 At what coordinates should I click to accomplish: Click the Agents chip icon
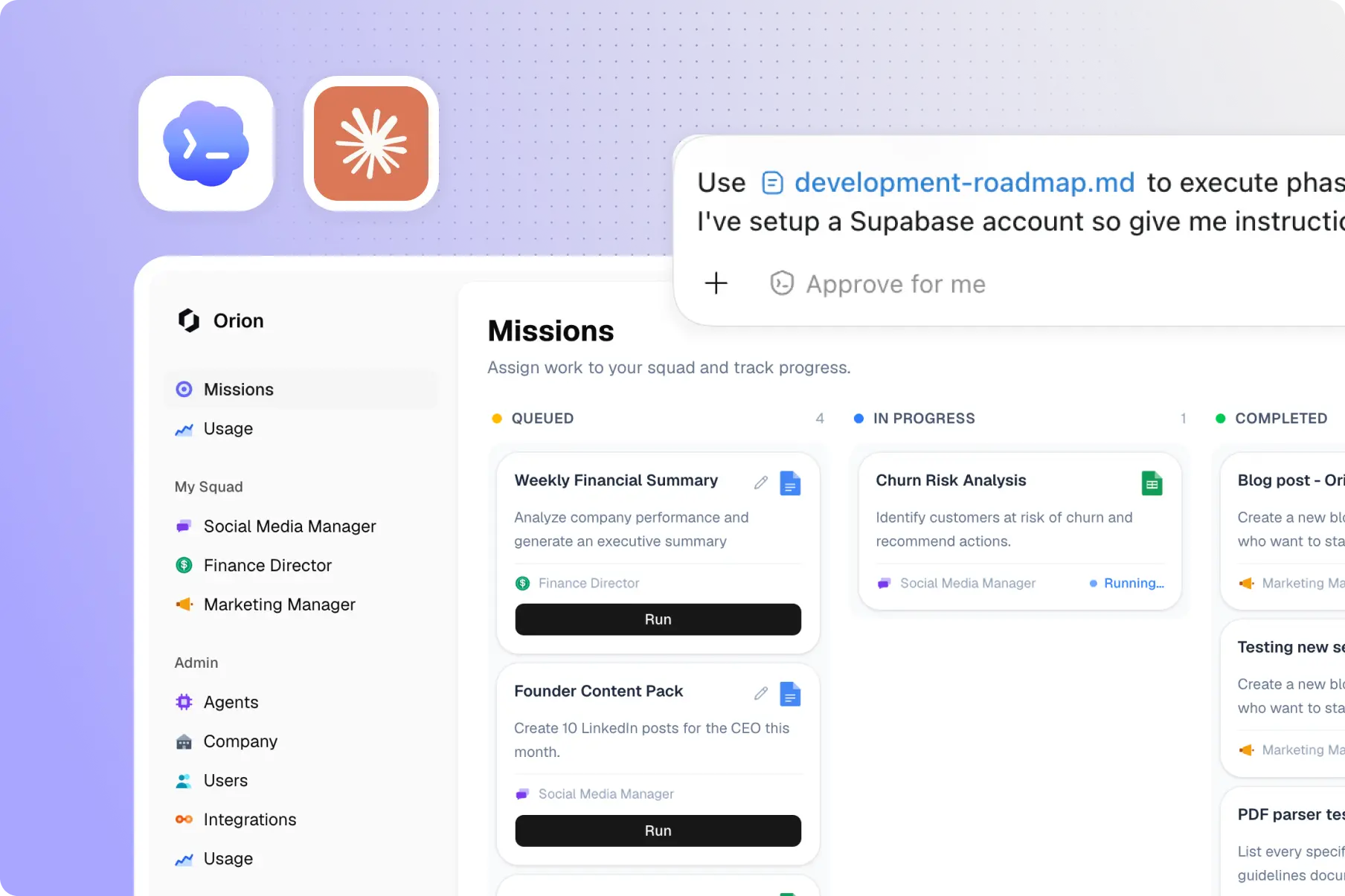(x=184, y=702)
